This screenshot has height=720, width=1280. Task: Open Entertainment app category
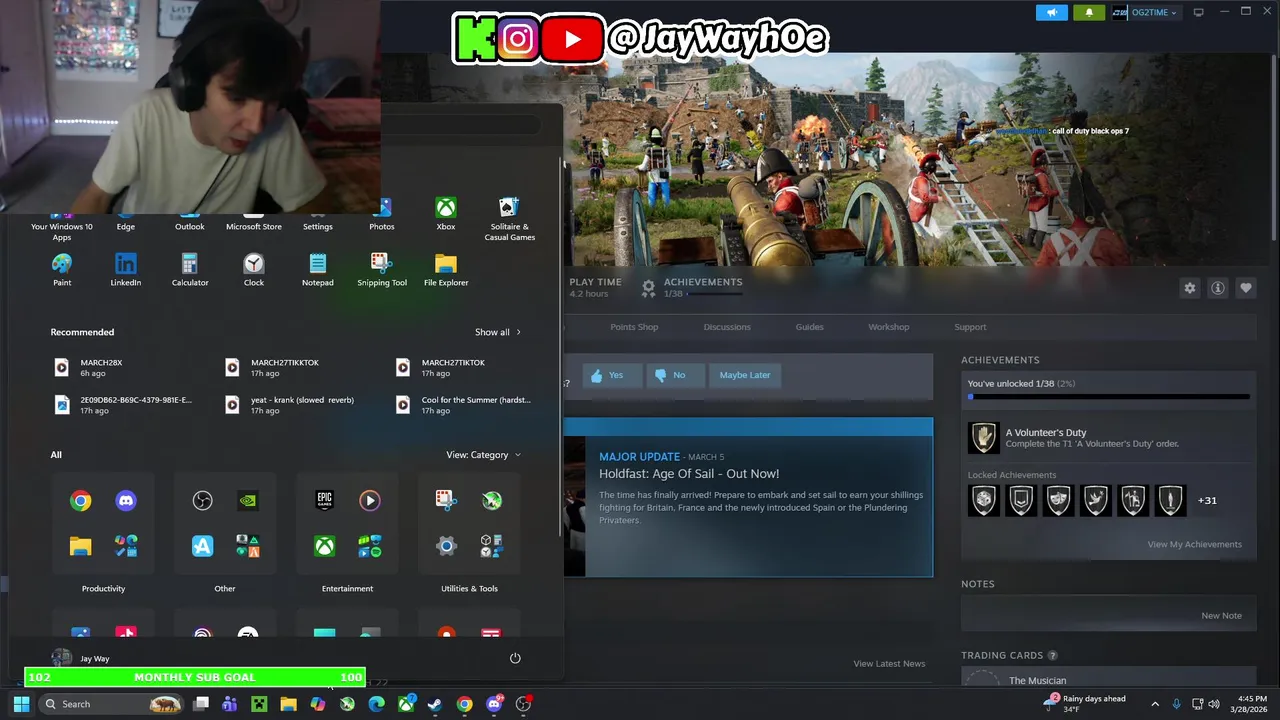click(347, 523)
